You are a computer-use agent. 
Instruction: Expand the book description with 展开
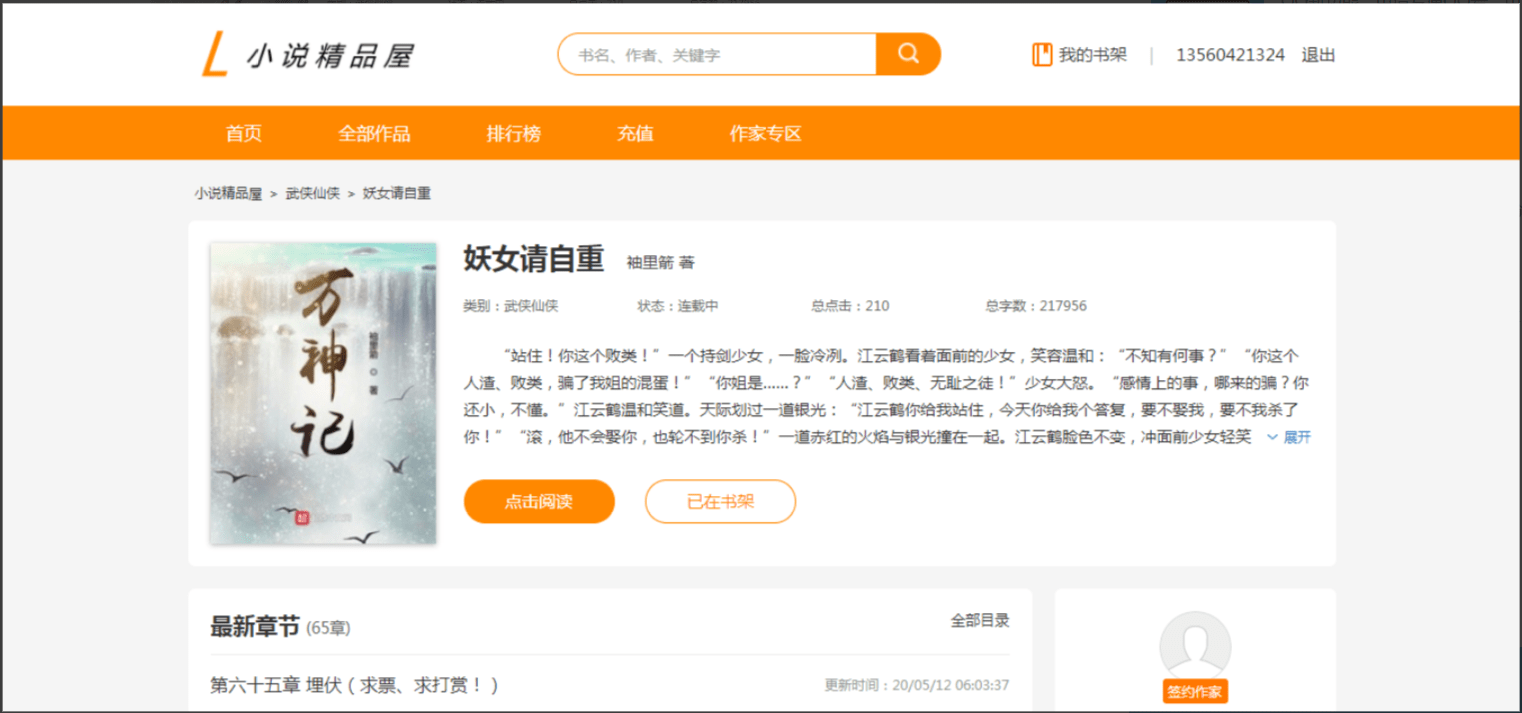click(1289, 437)
